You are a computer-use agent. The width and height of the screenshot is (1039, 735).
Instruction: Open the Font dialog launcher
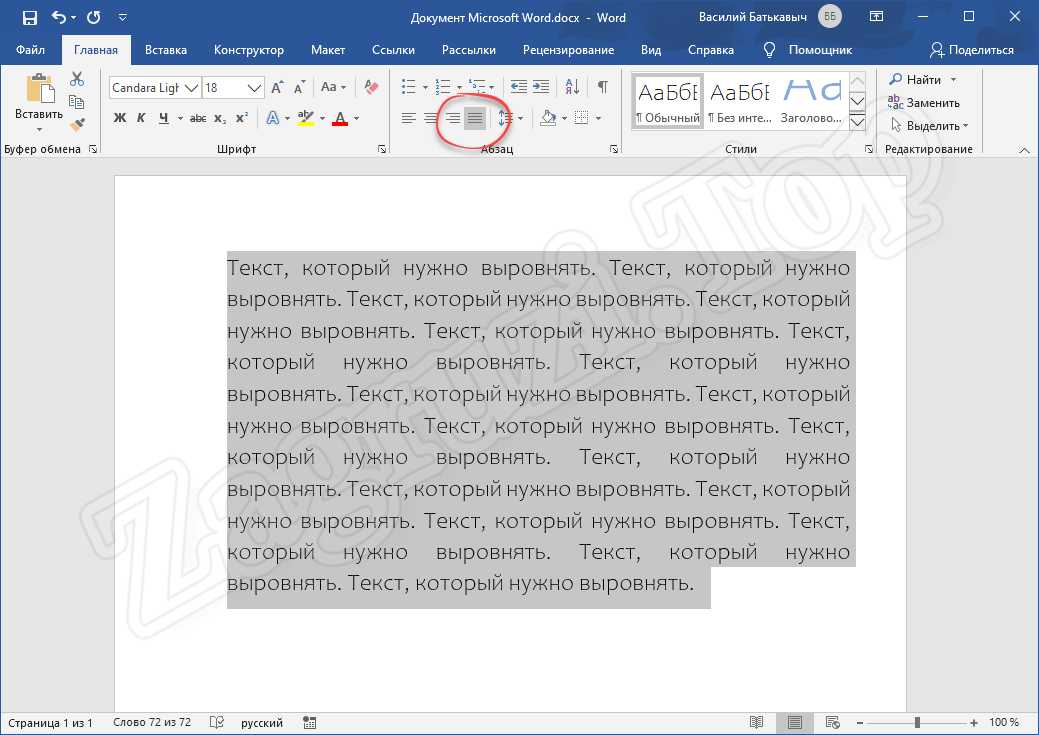(x=382, y=150)
